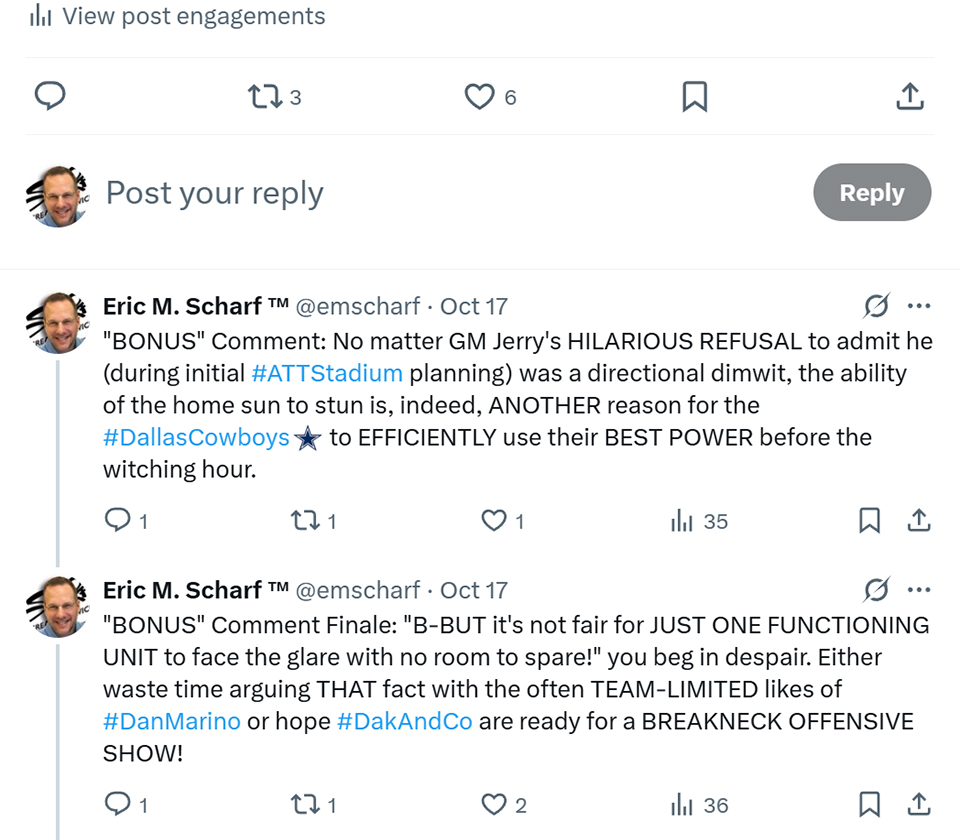Reply to the Comment Finale post

tap(118, 805)
